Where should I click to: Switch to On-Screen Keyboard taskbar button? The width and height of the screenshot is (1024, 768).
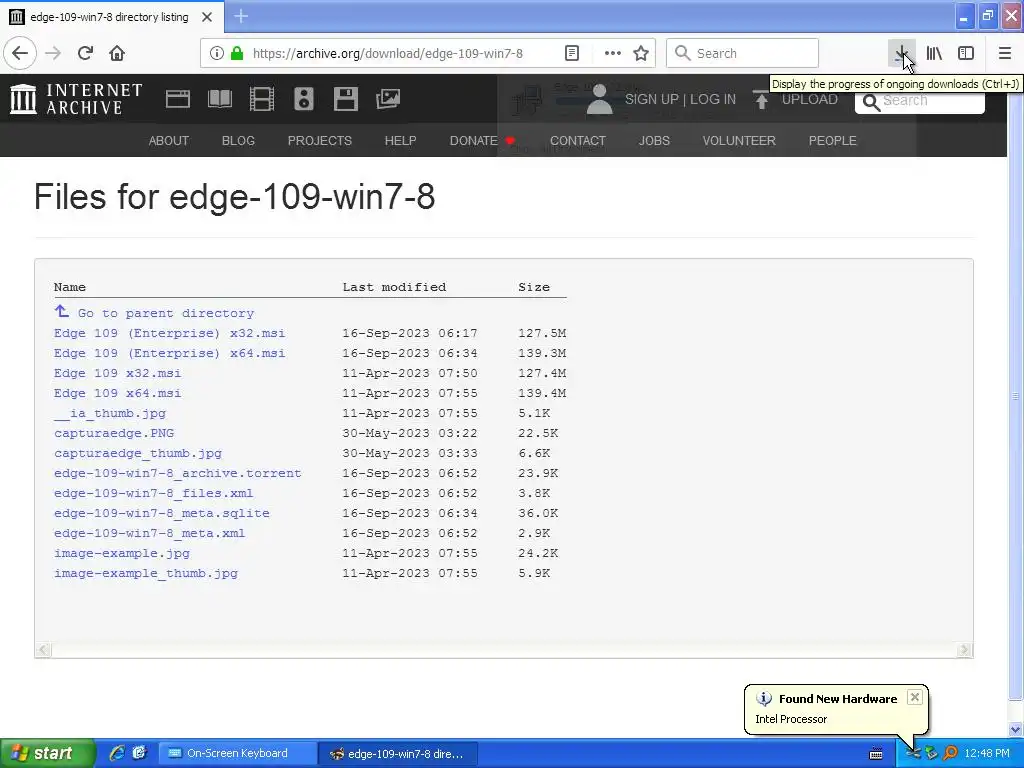[x=236, y=753]
